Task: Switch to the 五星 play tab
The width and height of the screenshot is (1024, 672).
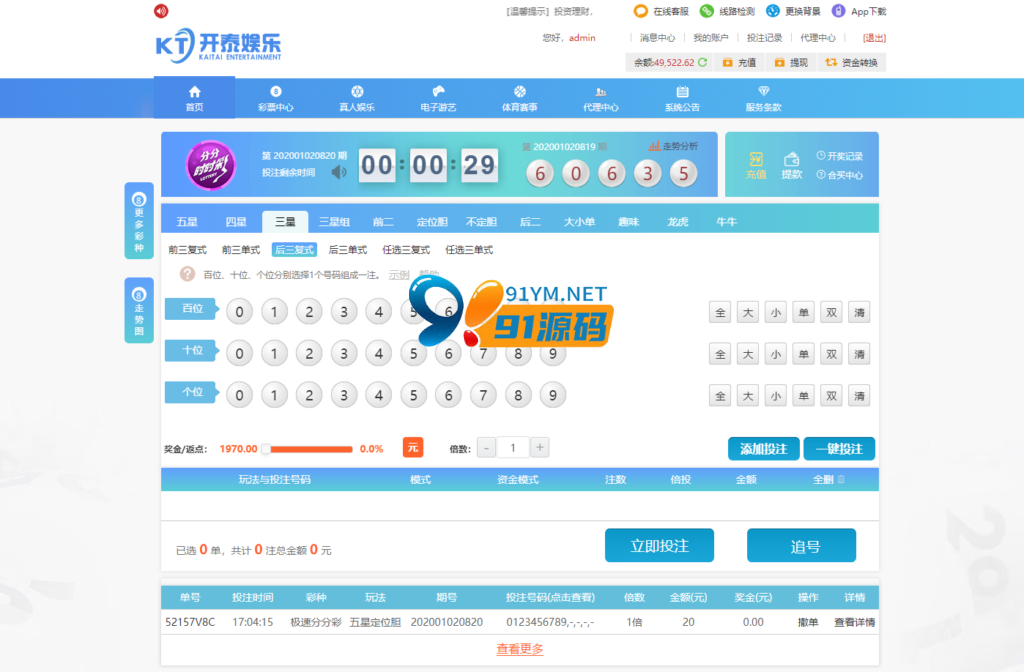Action: click(x=187, y=222)
